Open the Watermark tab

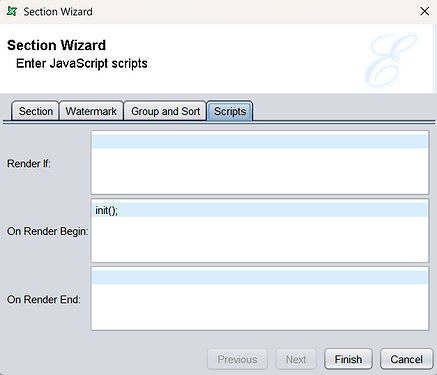(x=91, y=111)
